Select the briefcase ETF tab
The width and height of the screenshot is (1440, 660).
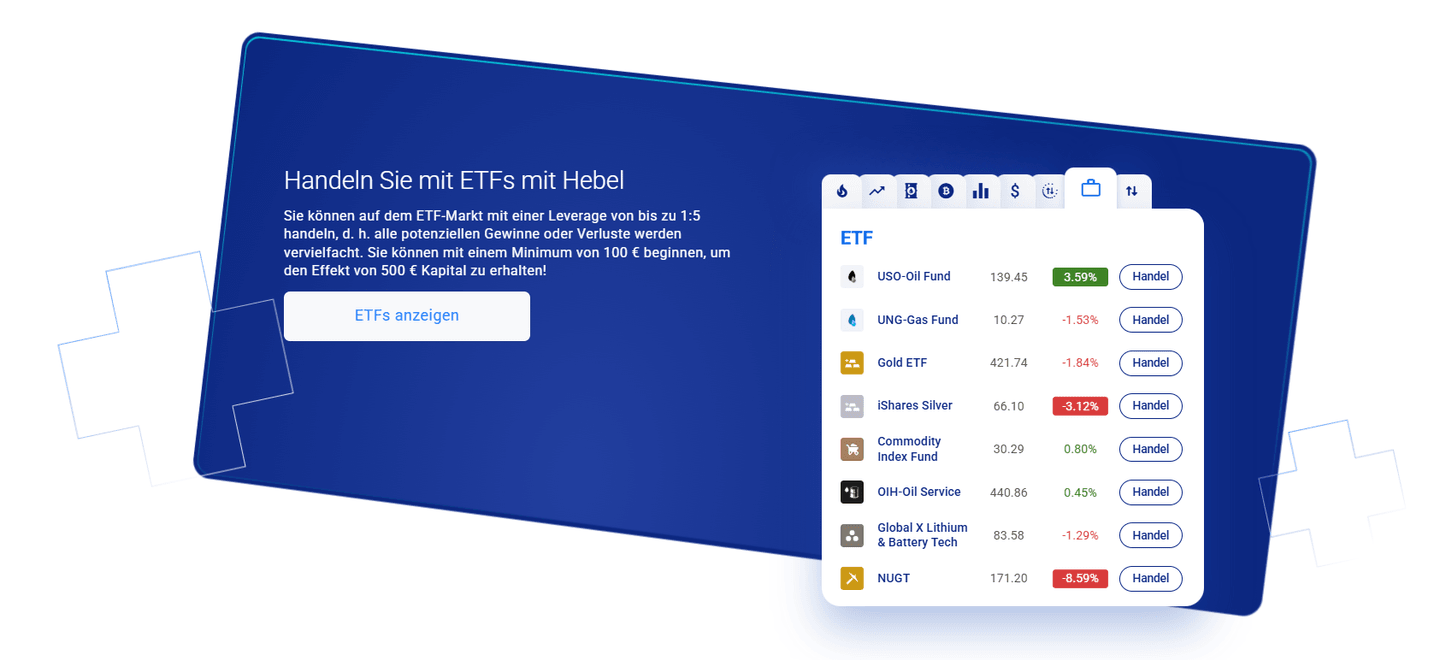click(x=1091, y=188)
